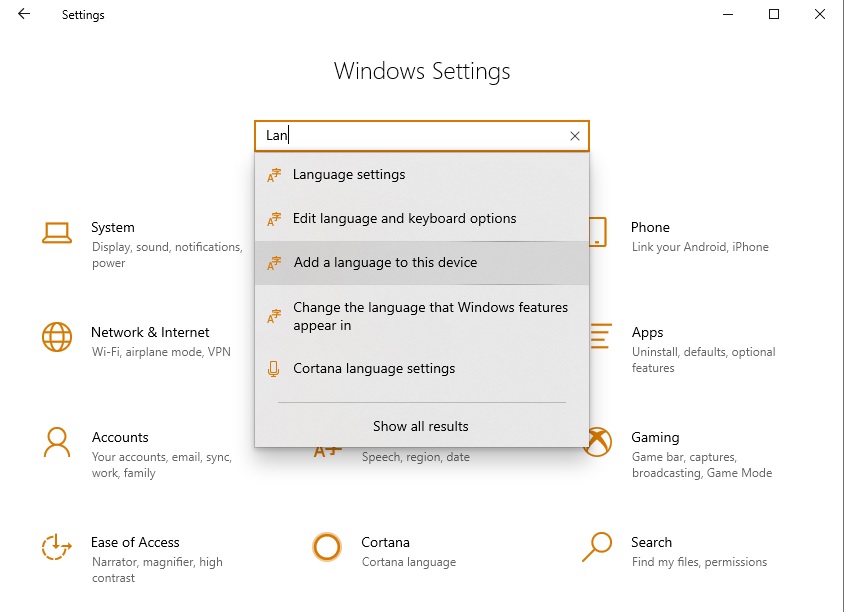Click Display, sound, notifications, power text
Viewport: 844px width, 612px height.
click(167, 255)
